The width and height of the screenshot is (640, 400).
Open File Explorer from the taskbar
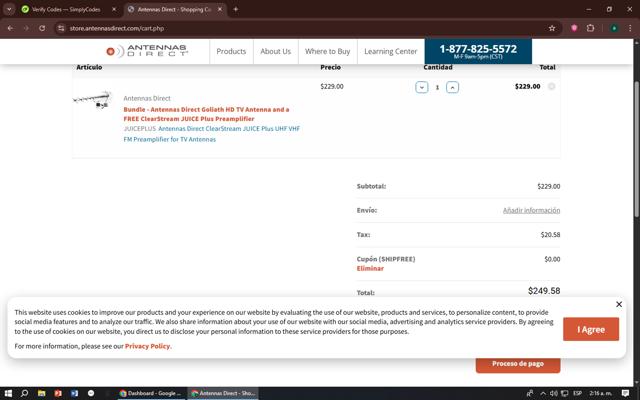(41, 393)
